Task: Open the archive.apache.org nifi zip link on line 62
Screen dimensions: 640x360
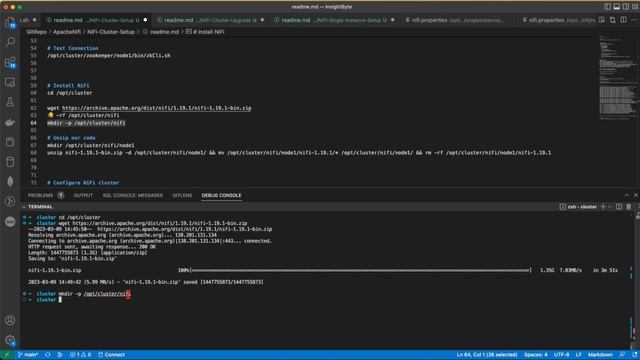Action: pyautogui.click(x=157, y=108)
